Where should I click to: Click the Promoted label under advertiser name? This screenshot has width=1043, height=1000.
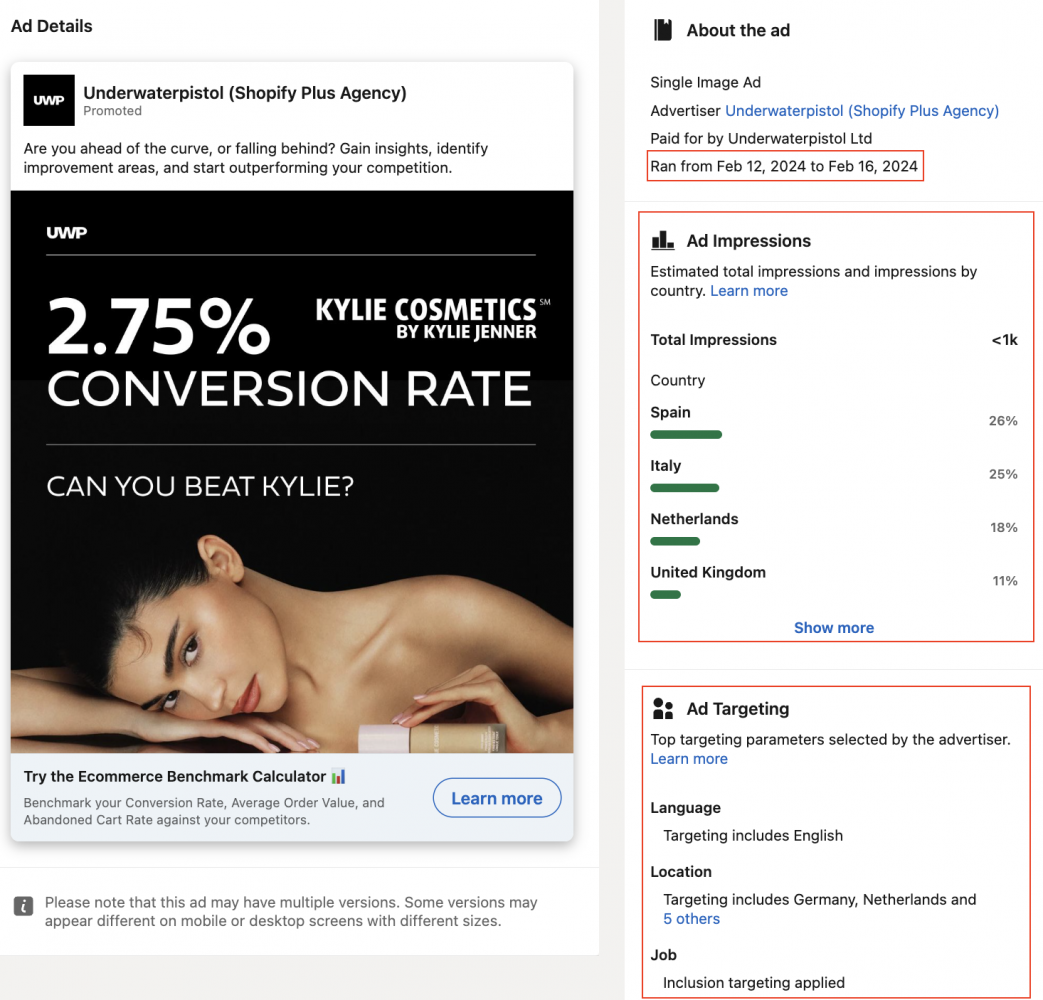point(112,111)
